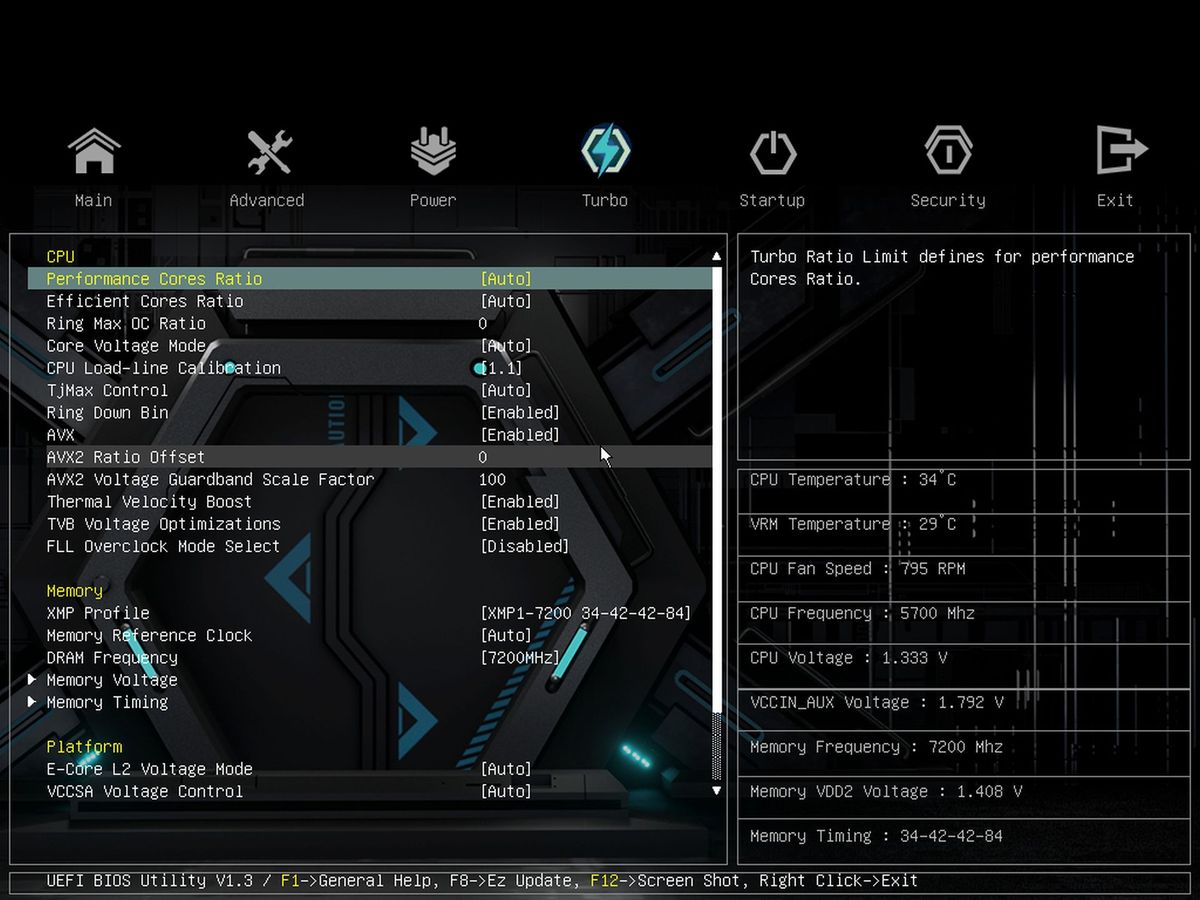Viewport: 1200px width, 900px height.
Task: Open Efficient Cores Ratio [Auto] value
Action: pyautogui.click(x=506, y=301)
